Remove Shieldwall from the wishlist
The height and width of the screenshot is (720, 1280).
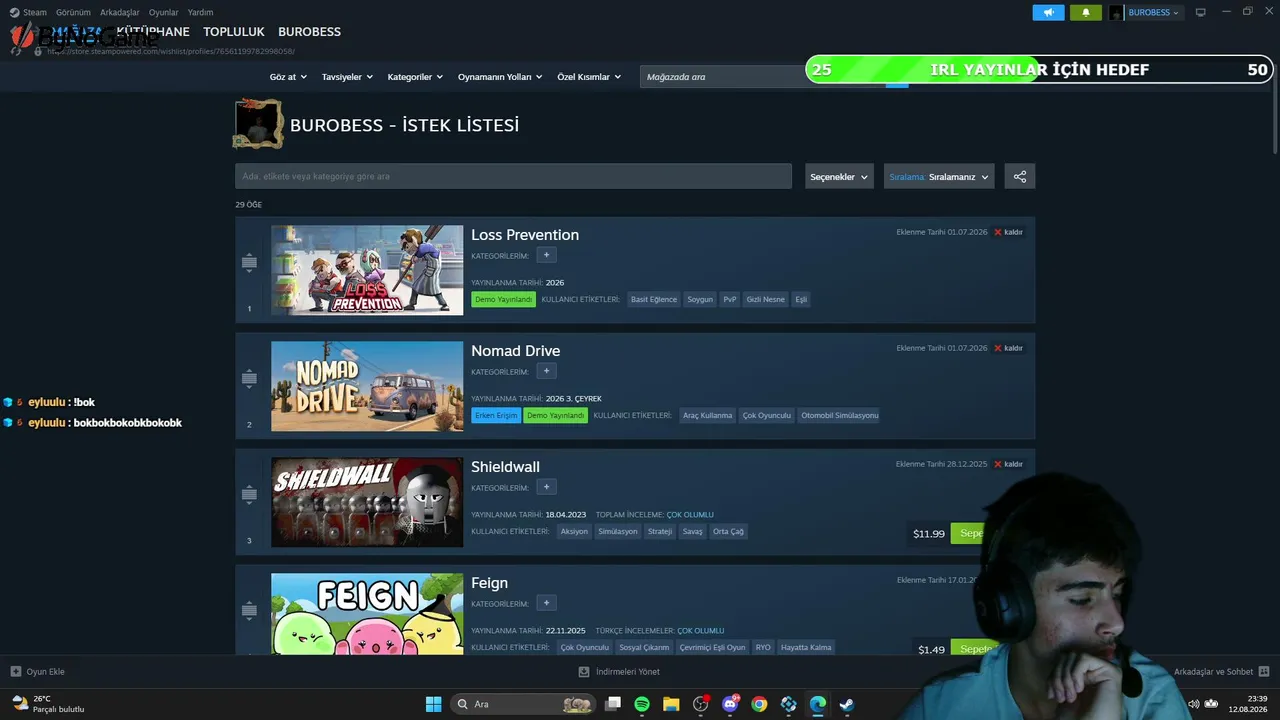(1008, 464)
